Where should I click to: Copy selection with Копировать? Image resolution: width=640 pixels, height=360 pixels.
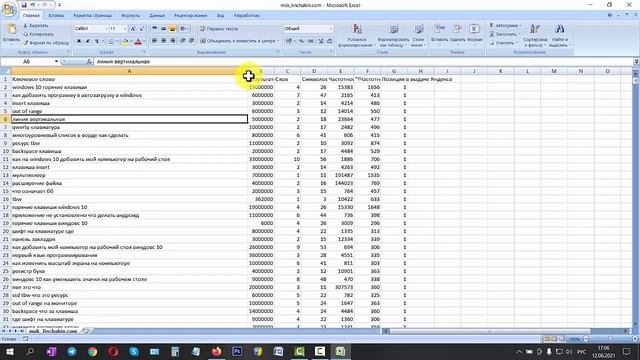click(38, 34)
